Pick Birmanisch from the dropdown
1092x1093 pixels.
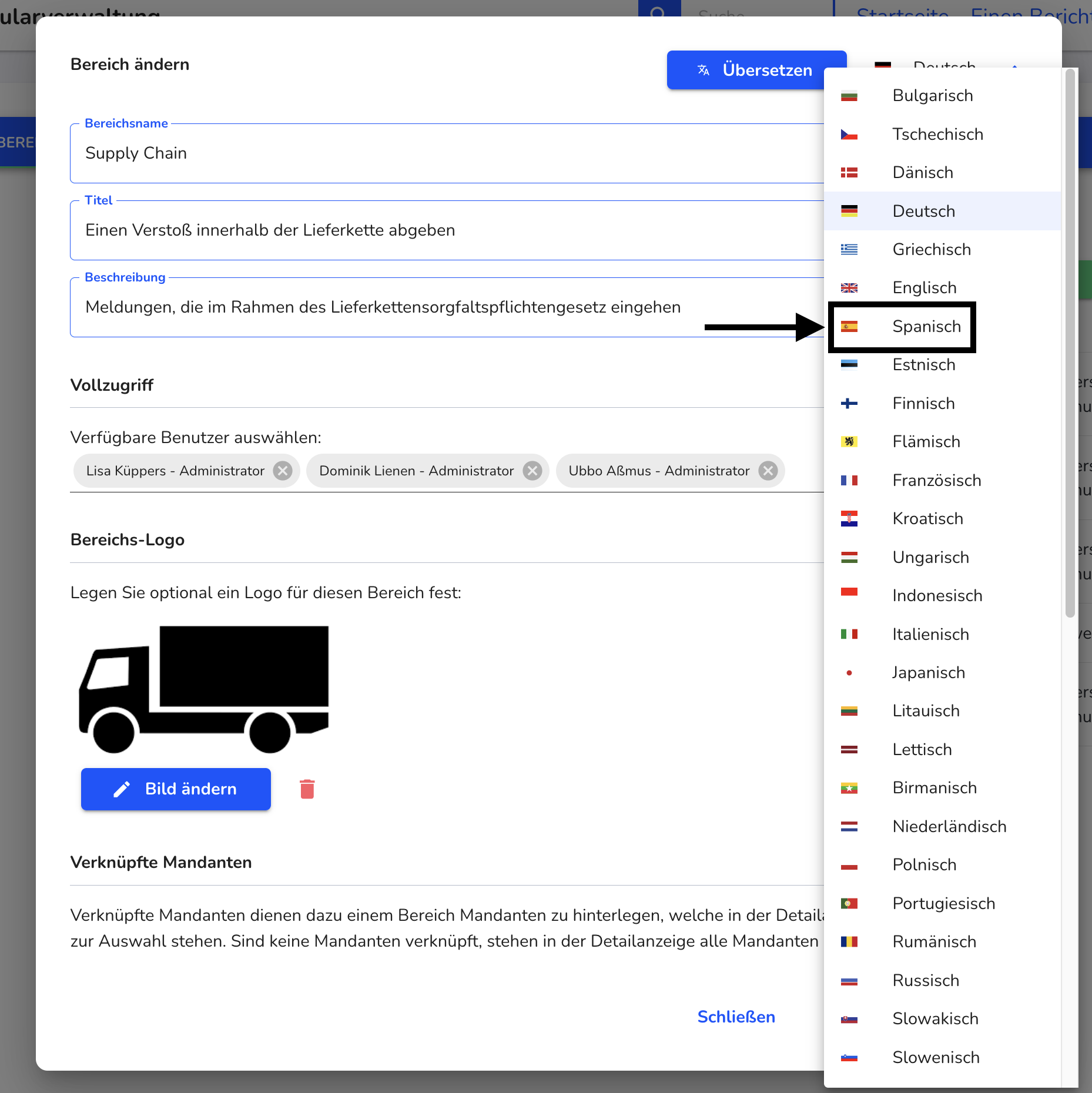click(x=943, y=787)
